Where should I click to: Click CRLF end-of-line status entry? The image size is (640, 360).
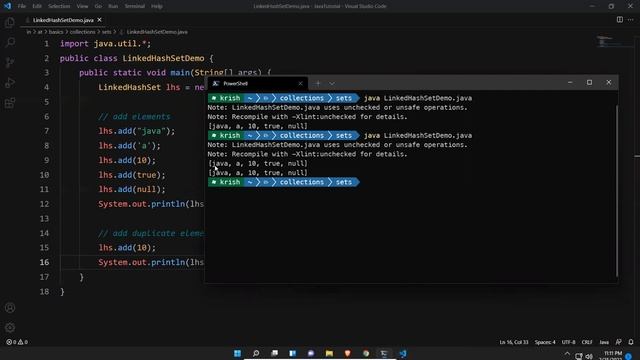[x=587, y=342]
